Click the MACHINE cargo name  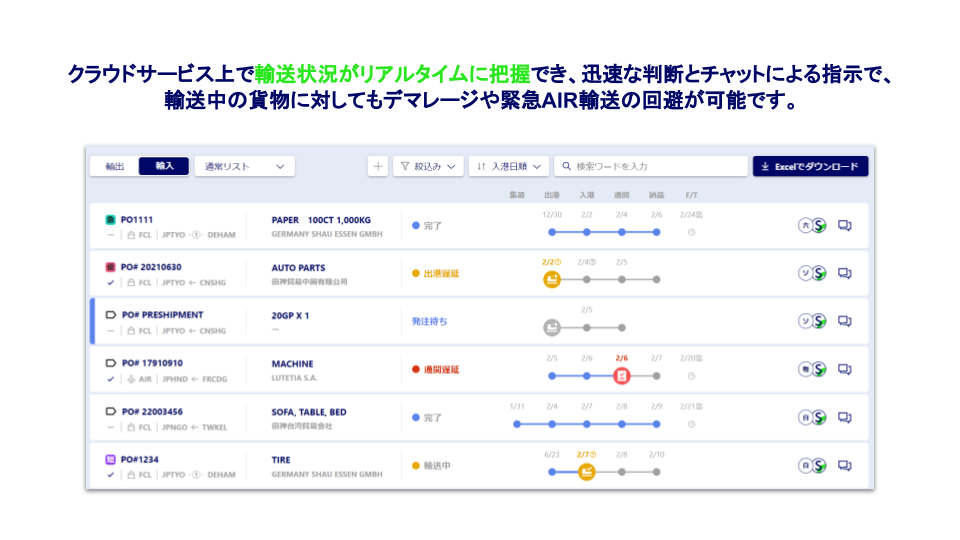(292, 364)
